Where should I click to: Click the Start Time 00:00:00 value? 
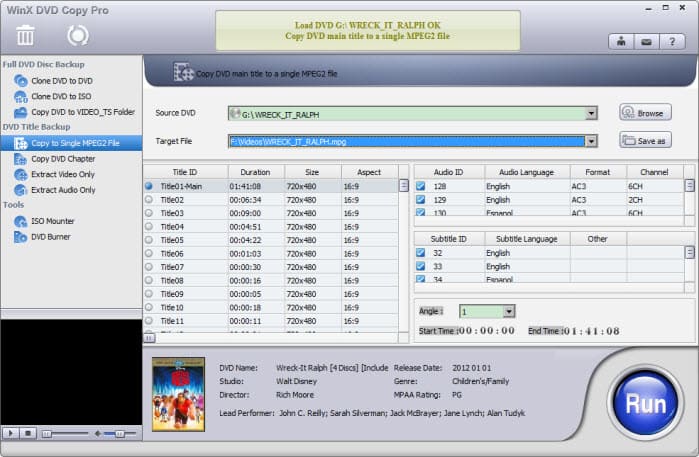487,331
